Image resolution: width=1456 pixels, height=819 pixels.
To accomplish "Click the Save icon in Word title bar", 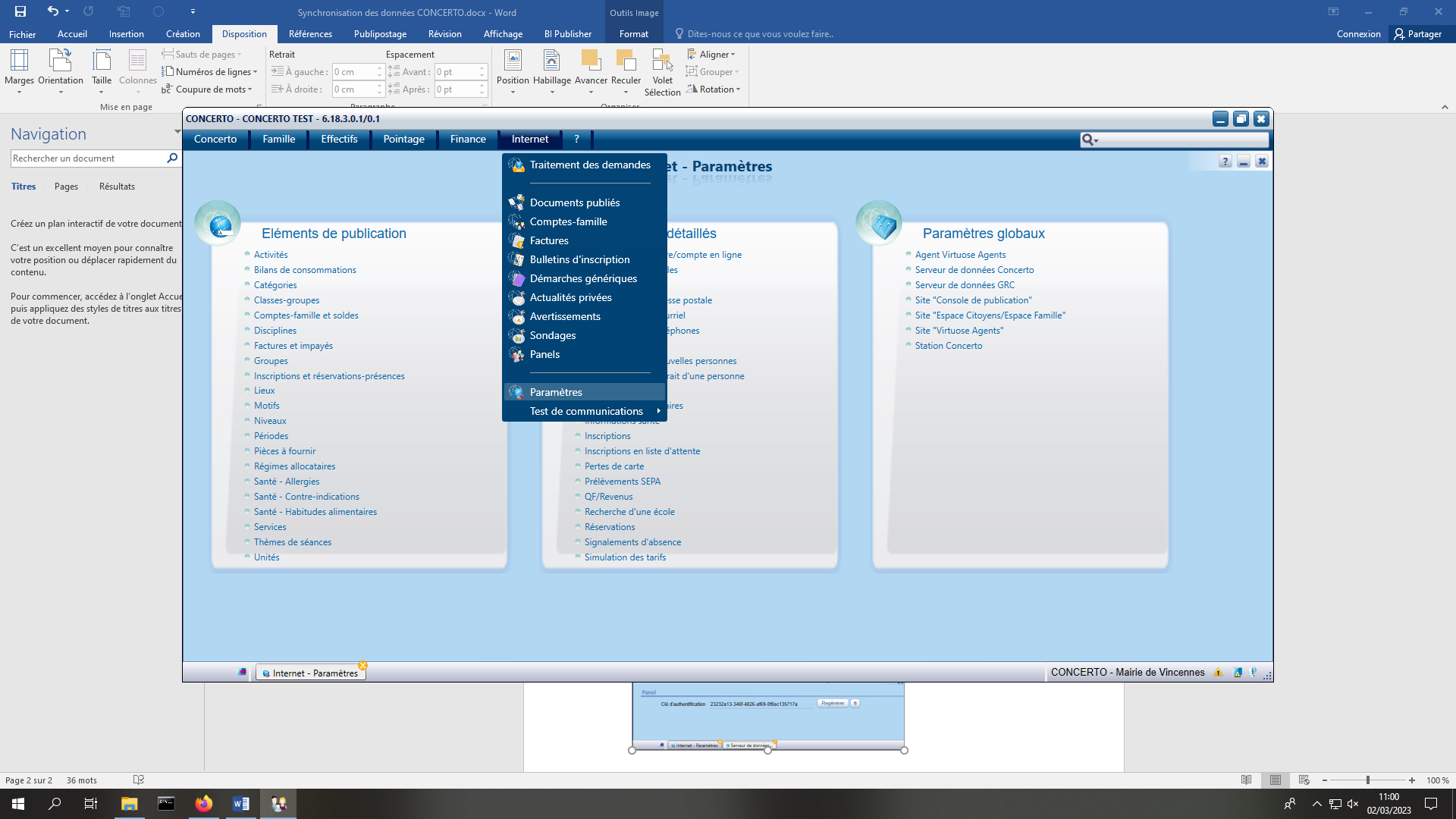I will pos(20,11).
